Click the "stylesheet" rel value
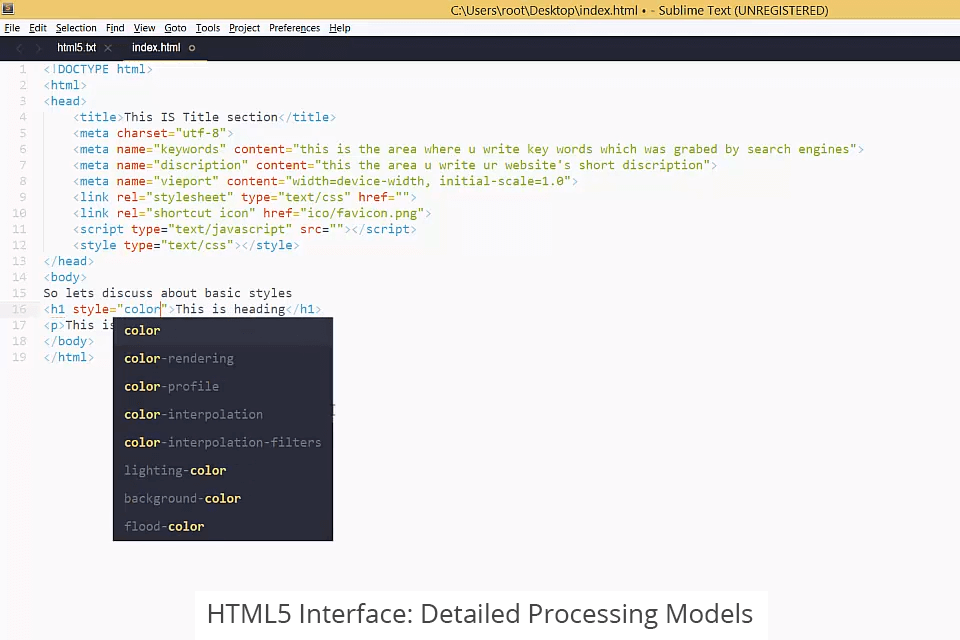The image size is (960, 640). click(190, 197)
